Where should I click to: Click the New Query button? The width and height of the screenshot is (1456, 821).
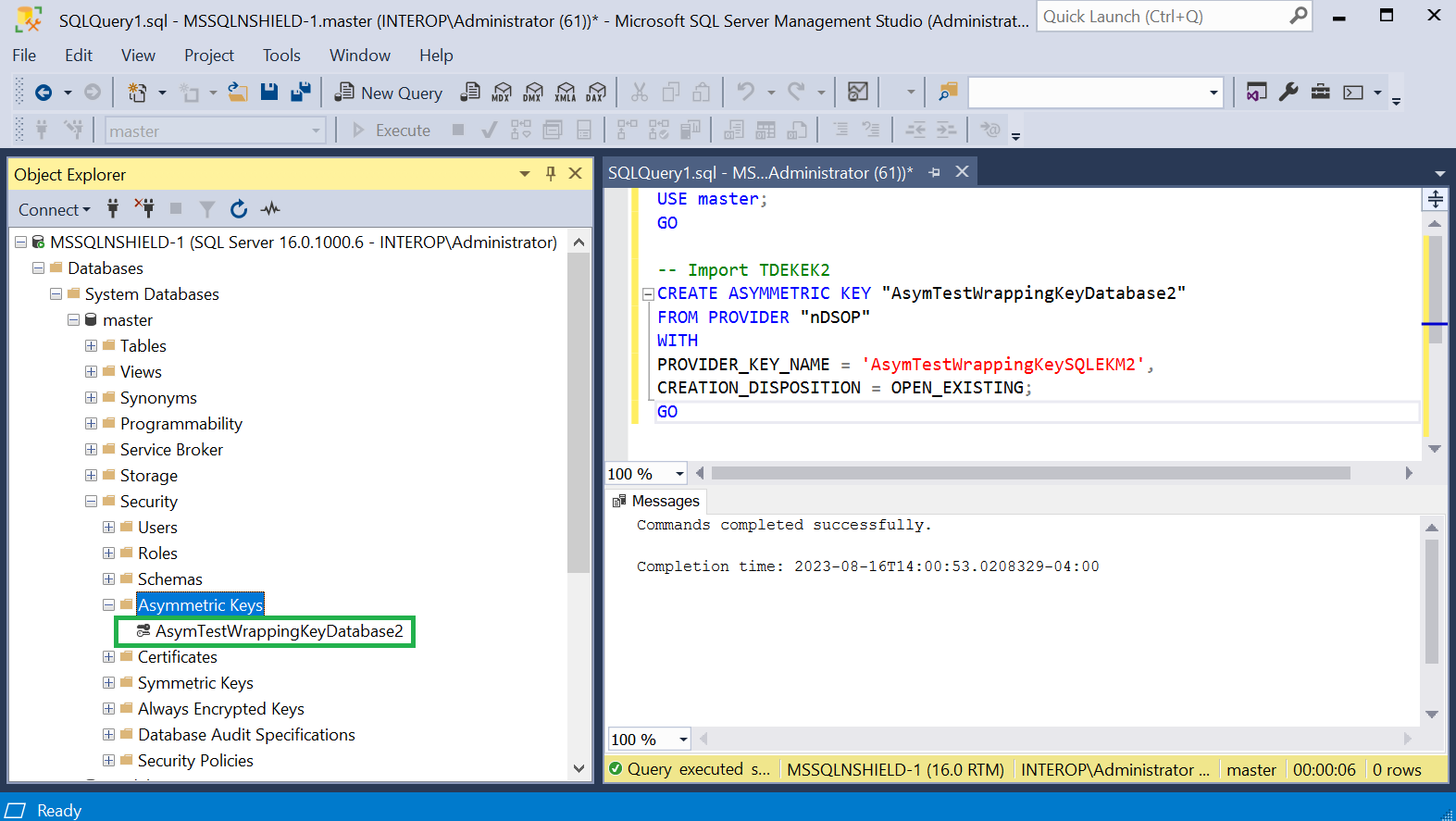(389, 93)
